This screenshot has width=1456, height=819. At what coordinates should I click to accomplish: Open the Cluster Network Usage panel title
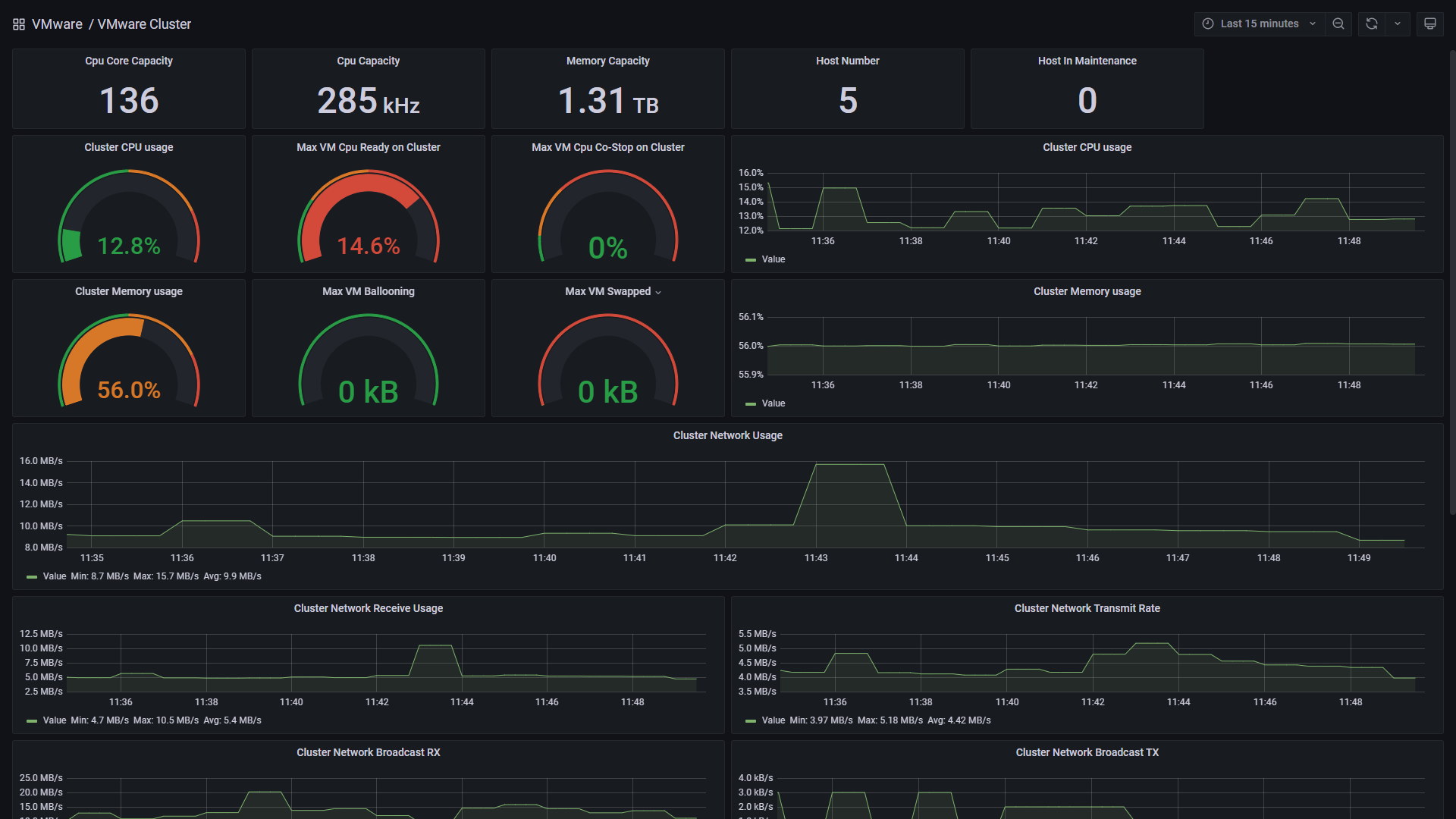click(728, 435)
